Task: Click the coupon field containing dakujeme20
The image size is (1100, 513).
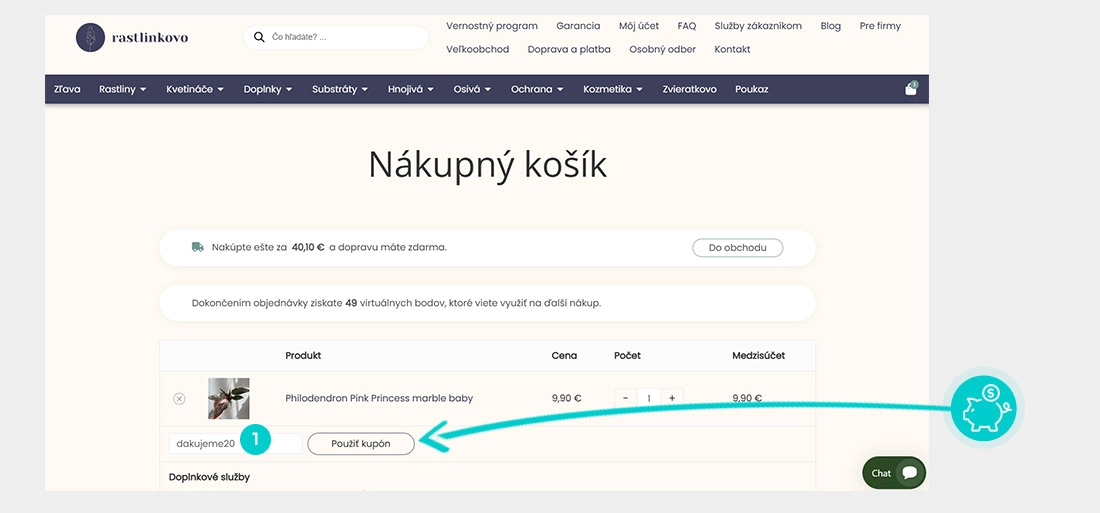Action: (x=236, y=444)
